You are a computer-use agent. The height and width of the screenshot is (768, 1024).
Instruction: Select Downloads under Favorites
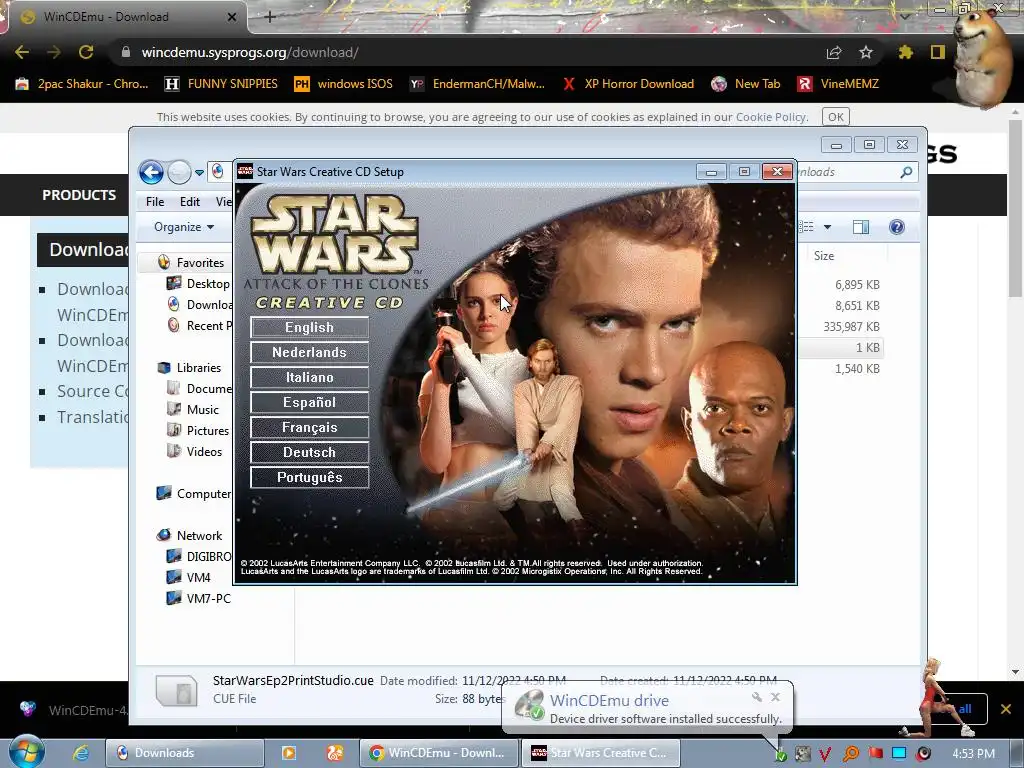coord(199,304)
